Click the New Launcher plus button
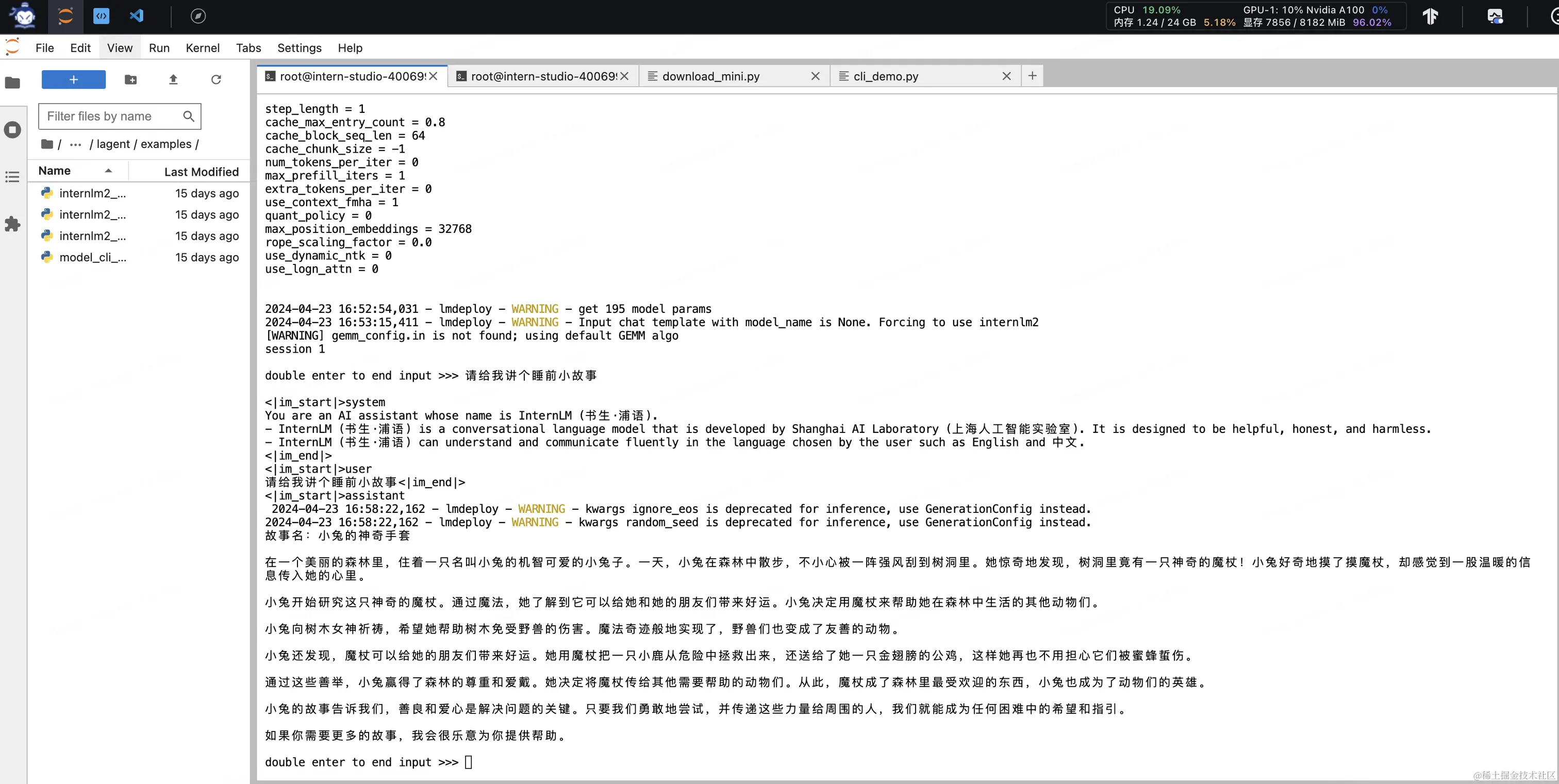Screen dimensions: 1559x784 [x=73, y=79]
